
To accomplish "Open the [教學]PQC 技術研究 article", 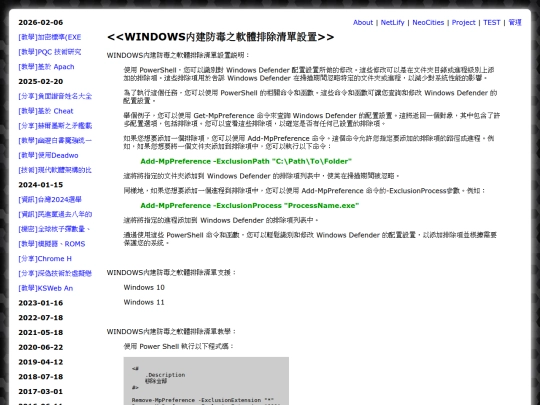I will (50, 52).
